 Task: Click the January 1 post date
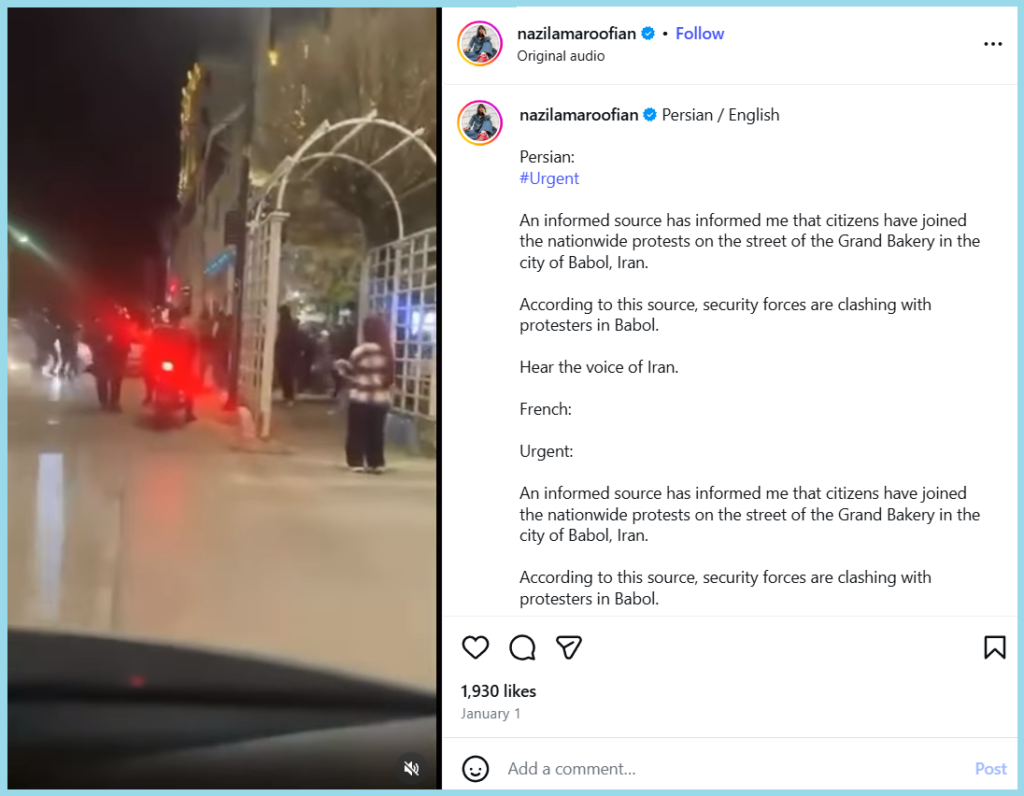[x=490, y=714]
